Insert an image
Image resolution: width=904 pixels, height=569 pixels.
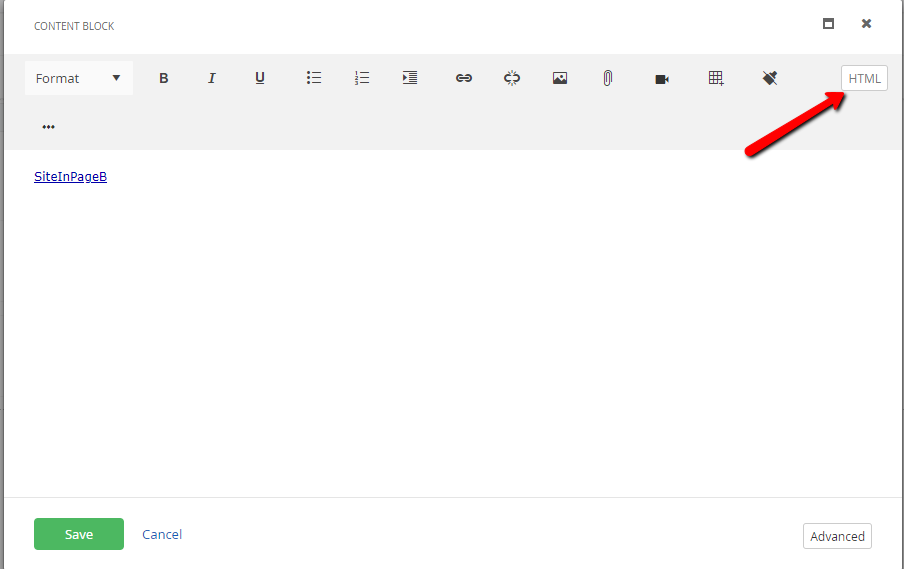(x=560, y=78)
